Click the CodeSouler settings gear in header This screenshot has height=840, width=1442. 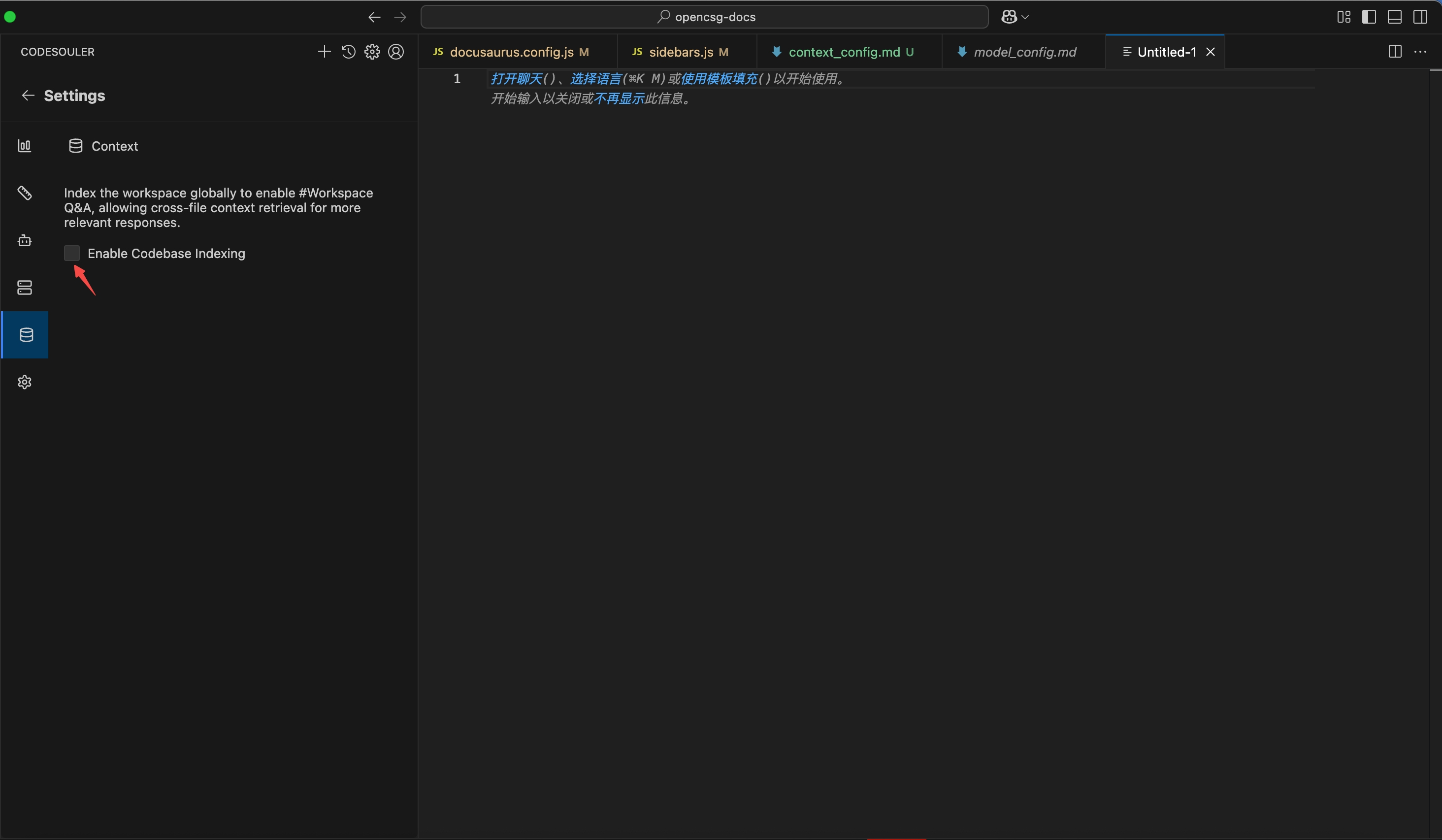click(372, 52)
